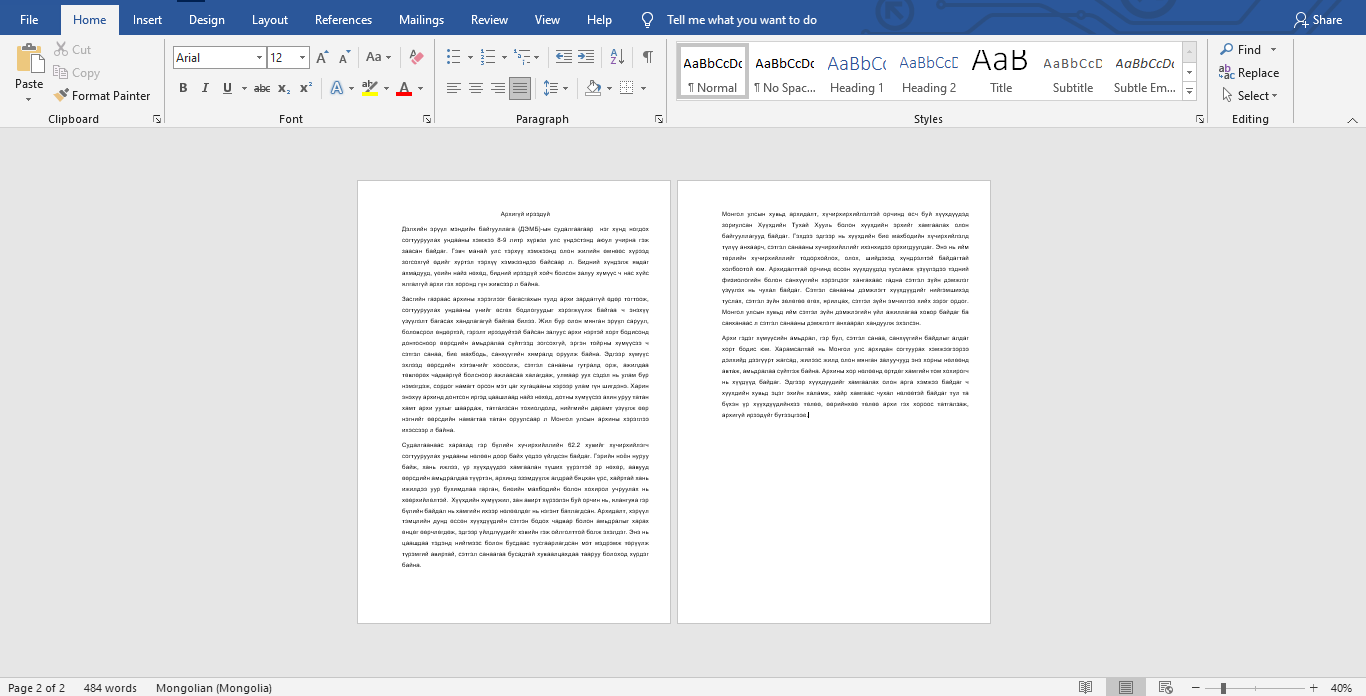The width and height of the screenshot is (1366, 696).
Task: Increase paragraph indent
Action: tap(587, 58)
